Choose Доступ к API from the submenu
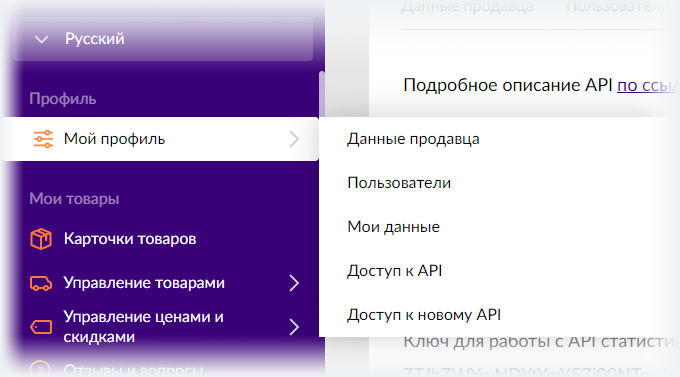The width and height of the screenshot is (680, 377). [394, 270]
